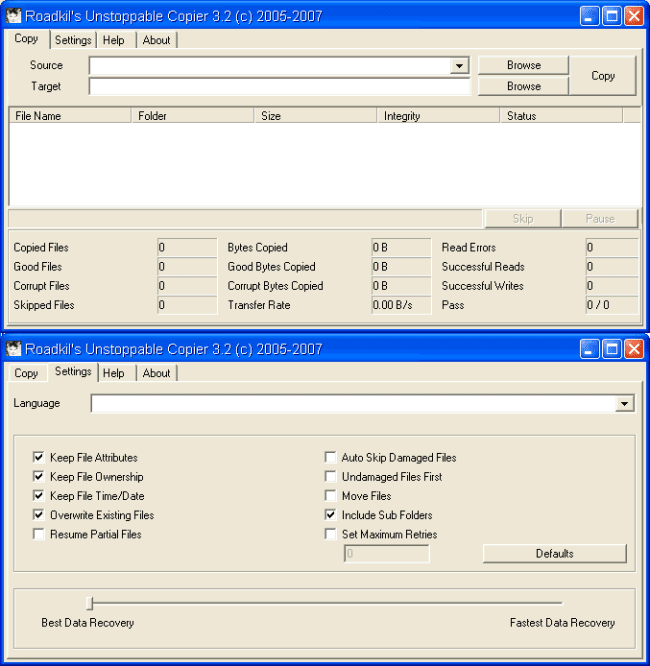The width and height of the screenshot is (650, 666).
Task: Enable Set Maximum Retries checkbox
Action: pyautogui.click(x=331, y=534)
